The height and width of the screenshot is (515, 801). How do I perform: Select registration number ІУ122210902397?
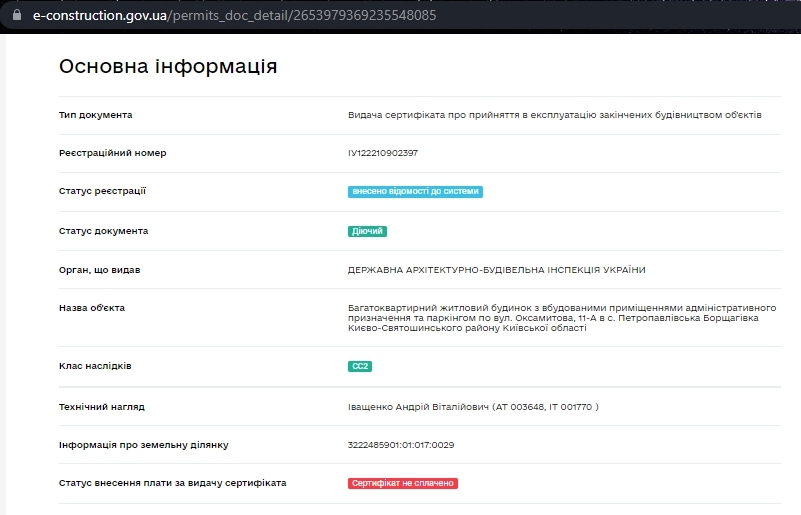[x=383, y=153]
